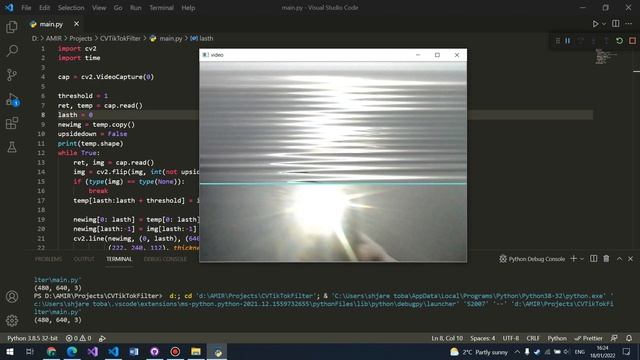Open the weather widget showing Partly sunny
640x360 pixels.
pyautogui.click(x=478, y=352)
